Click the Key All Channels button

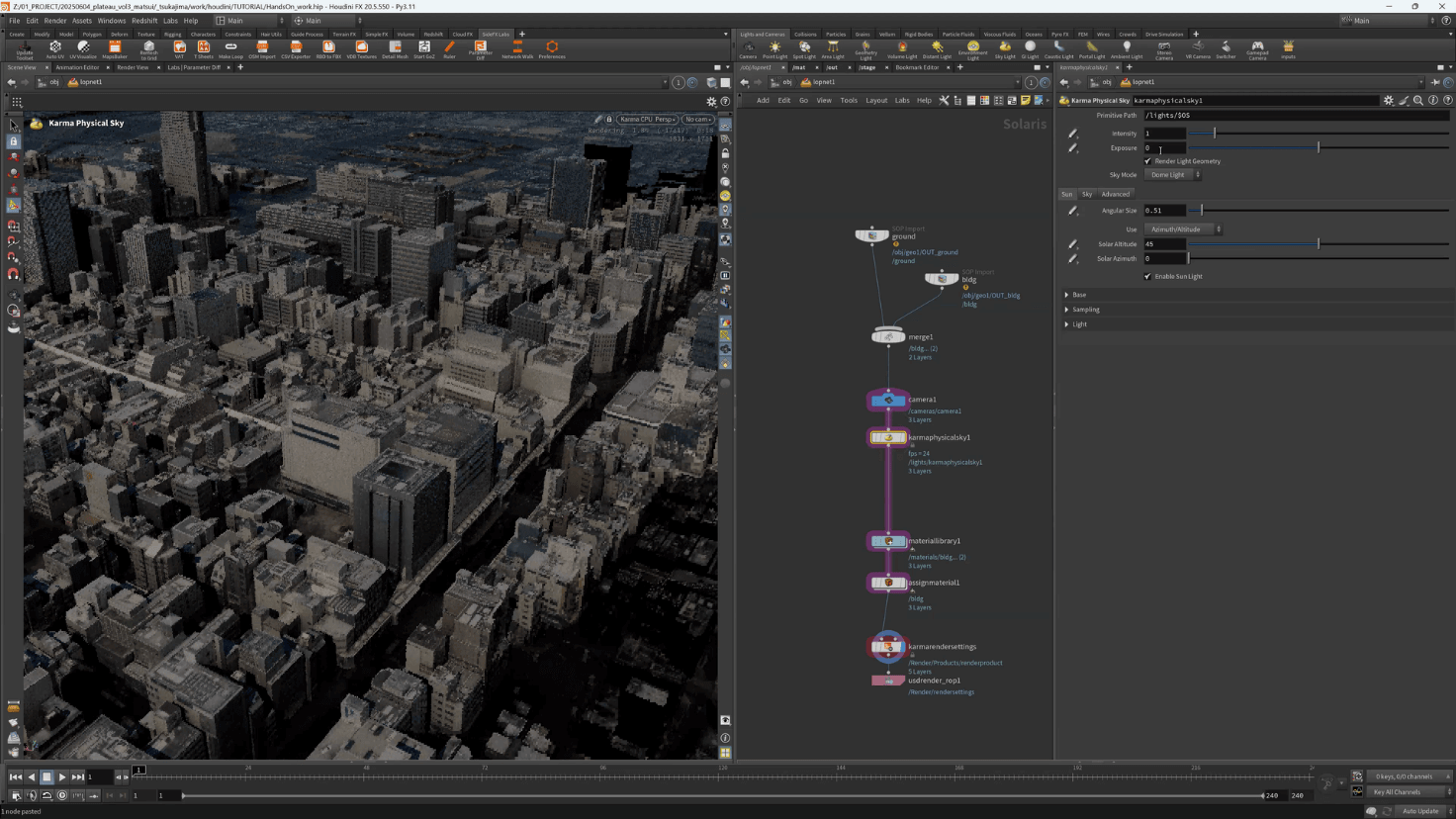pyautogui.click(x=1398, y=792)
